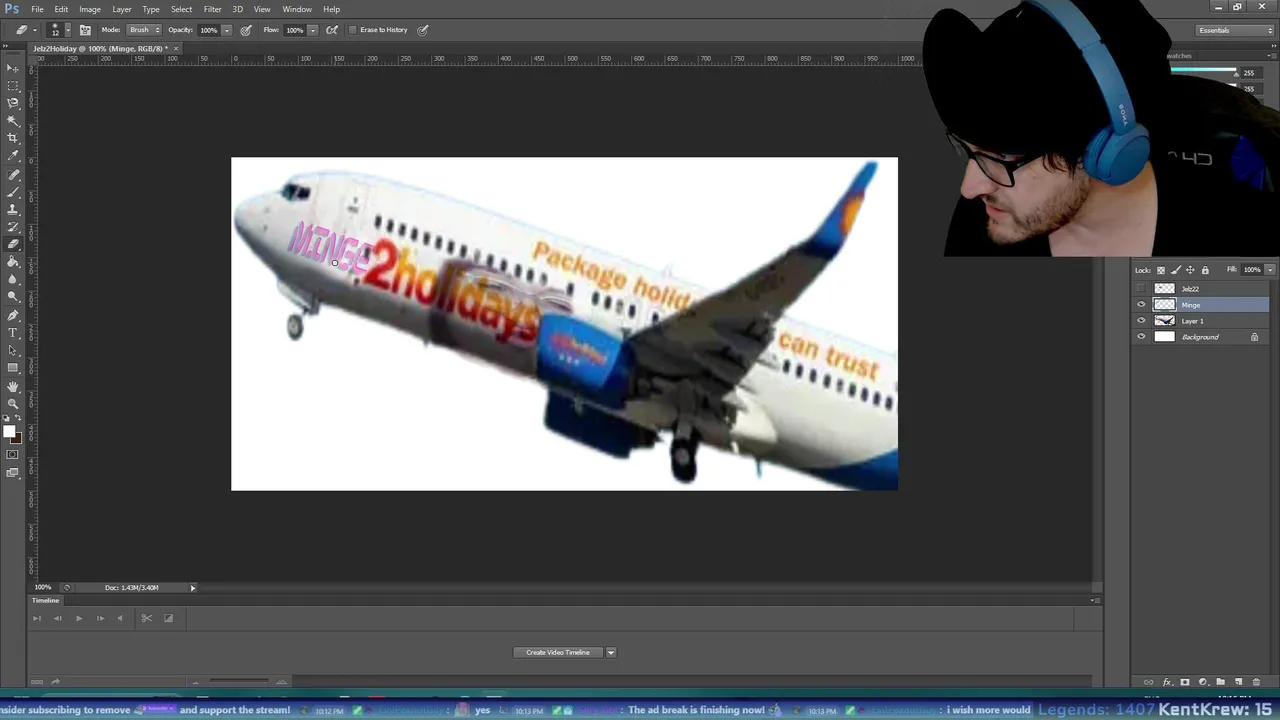Viewport: 1280px width, 720px height.
Task: Select the Rectangle shape tool
Action: coord(13,368)
